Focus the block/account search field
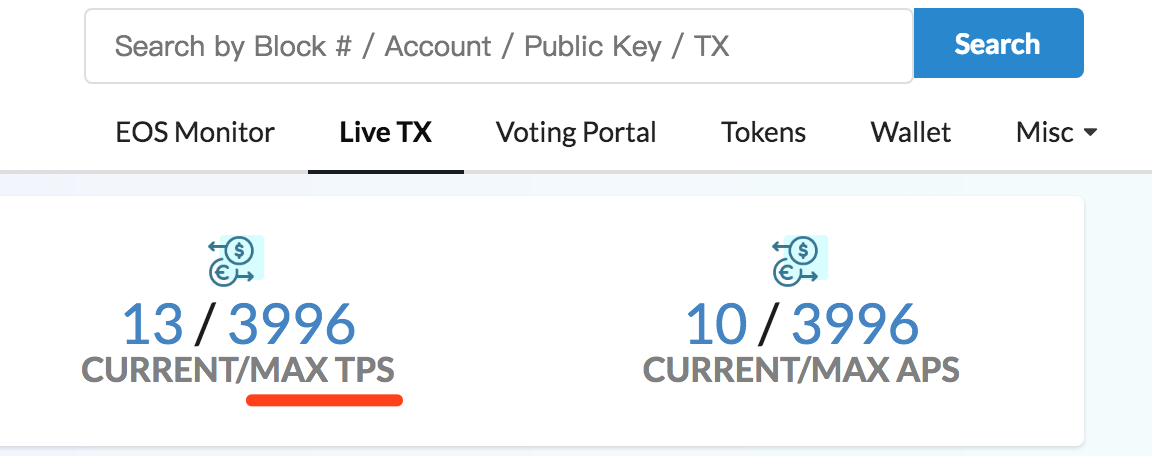1152x456 pixels. 499,46
